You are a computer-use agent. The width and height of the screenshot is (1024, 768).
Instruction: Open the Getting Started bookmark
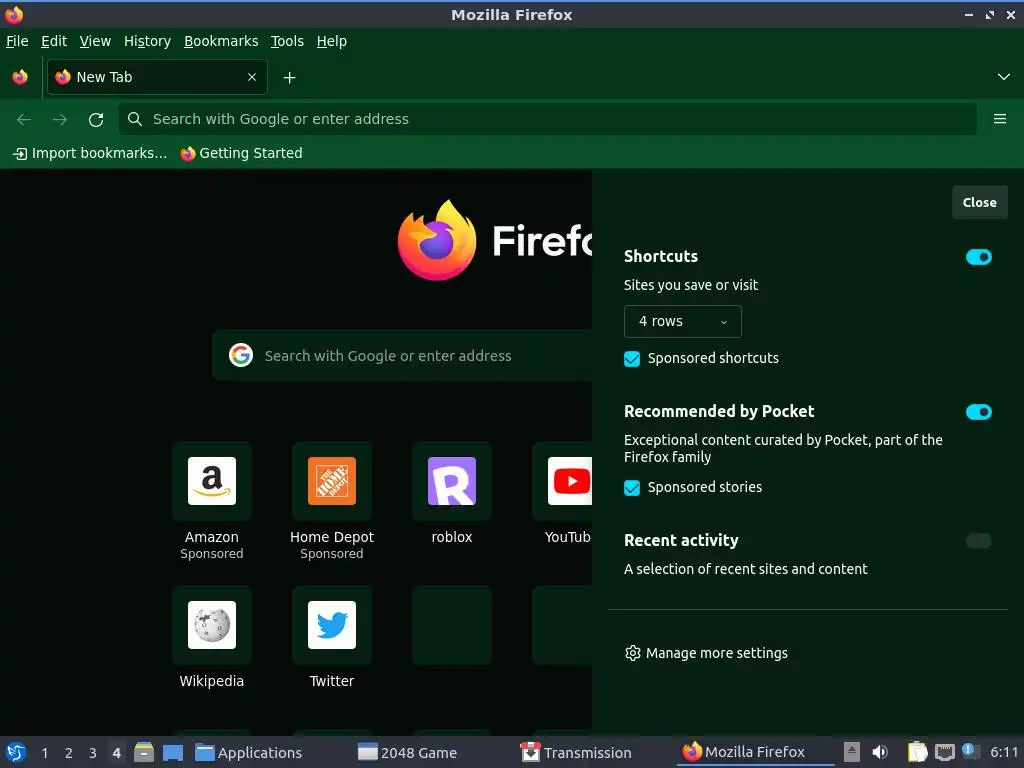[242, 153]
